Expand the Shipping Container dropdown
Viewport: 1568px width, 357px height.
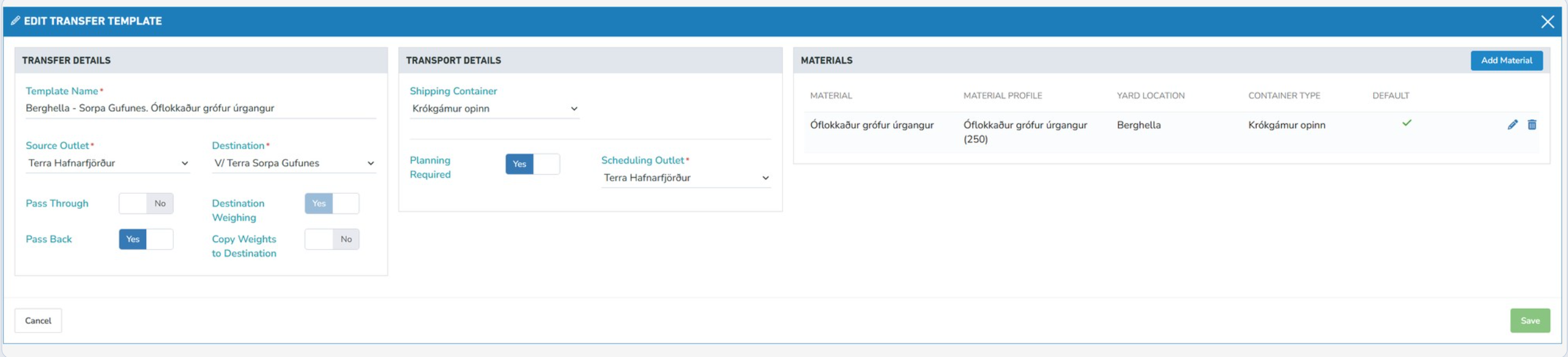click(x=494, y=109)
